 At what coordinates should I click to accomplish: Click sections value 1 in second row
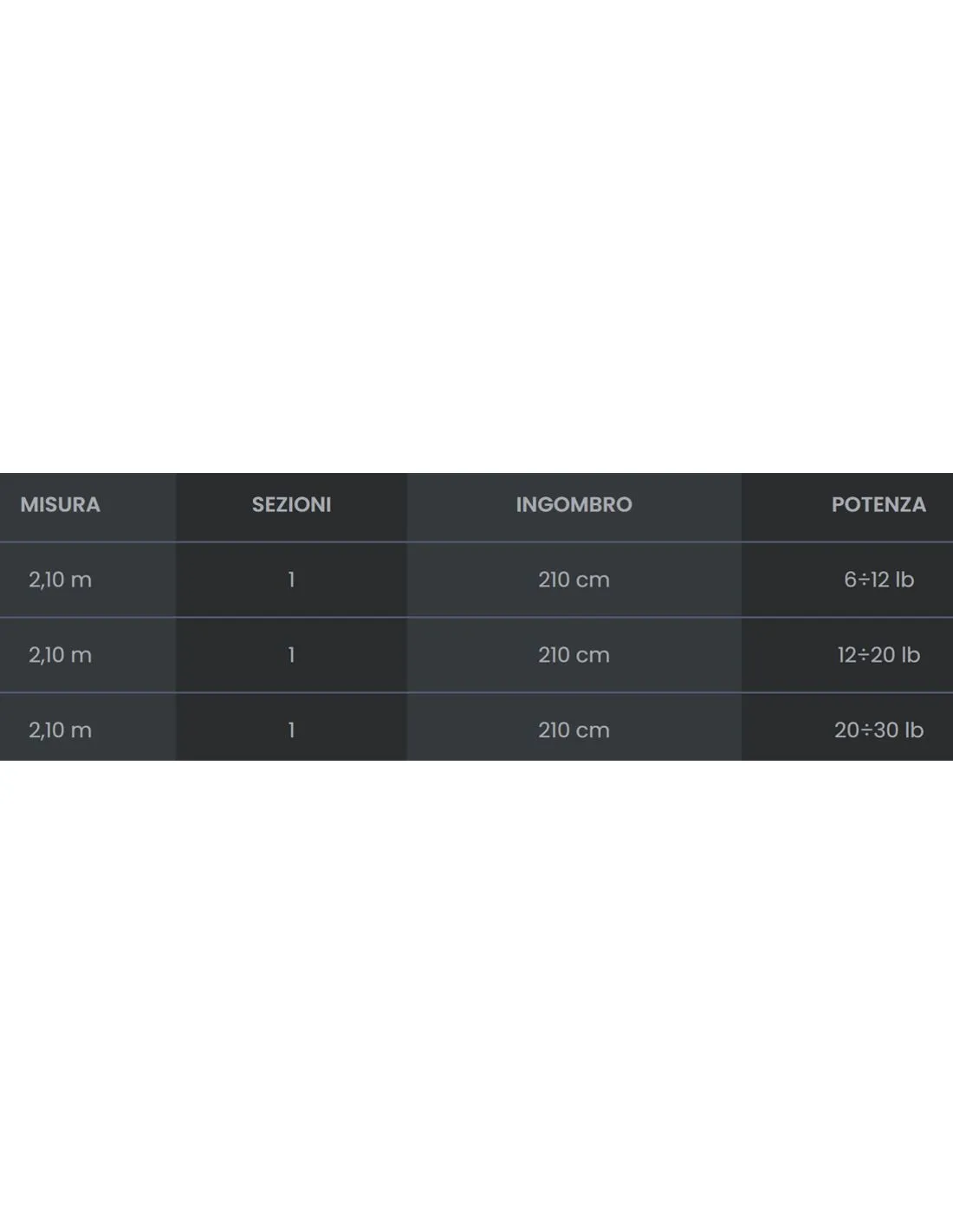[x=291, y=655]
